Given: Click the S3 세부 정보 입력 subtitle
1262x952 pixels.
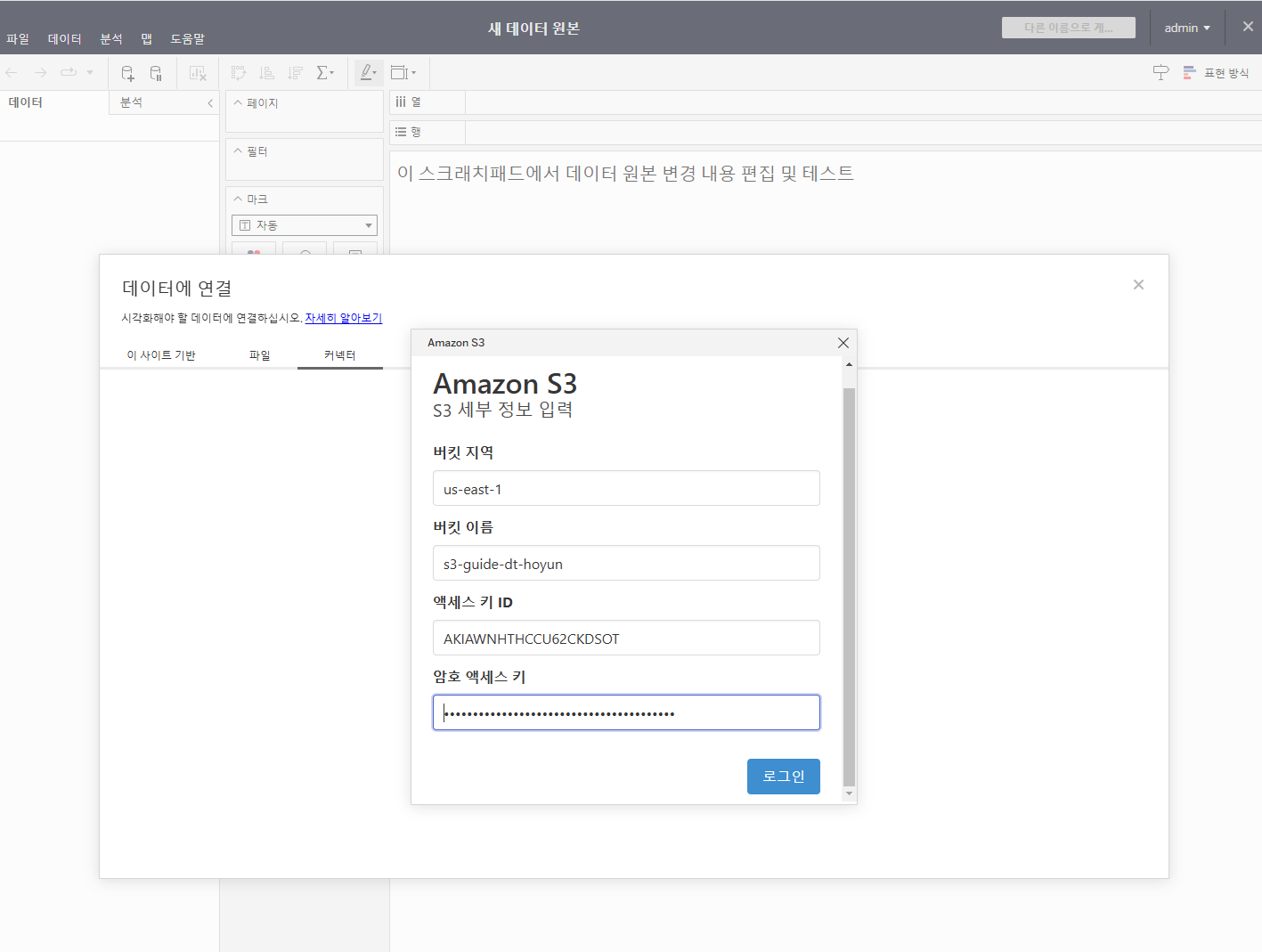Looking at the screenshot, I should 503,410.
